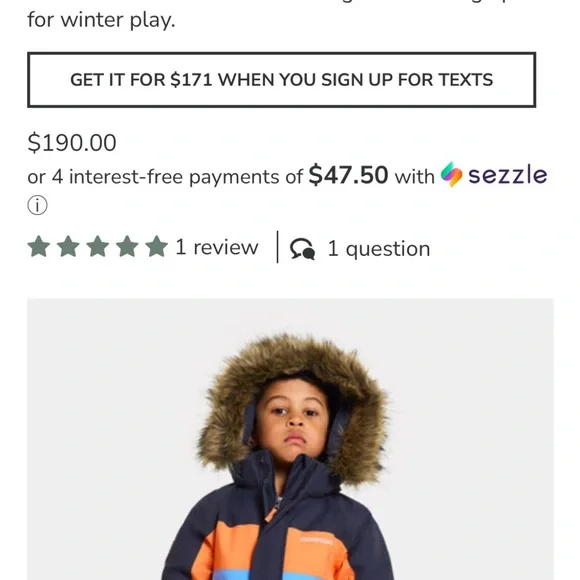This screenshot has height=580, width=580.
Task: Select the third rating star
Action: point(98,246)
